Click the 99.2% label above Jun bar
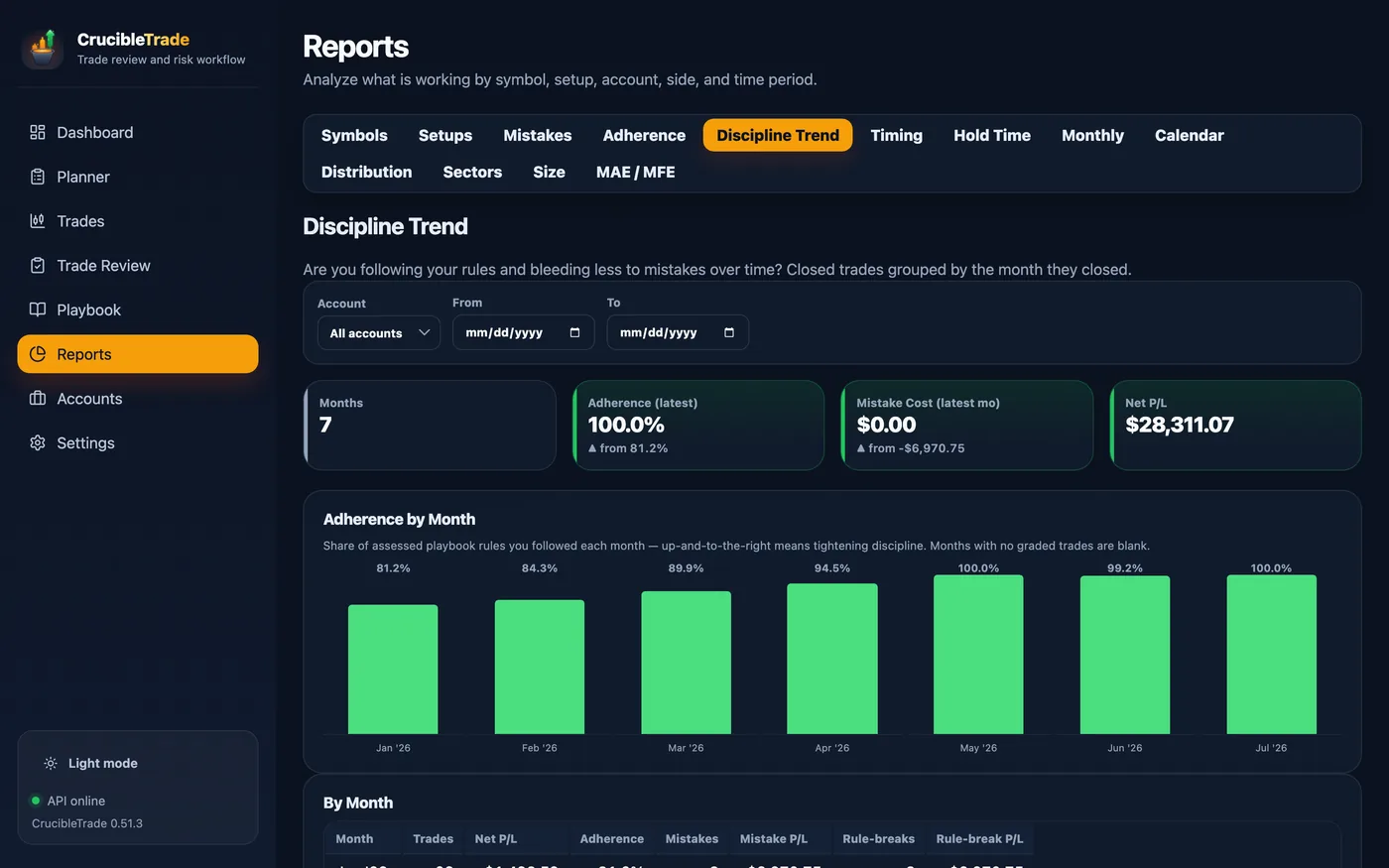This screenshot has width=1389, height=868. click(x=1125, y=568)
